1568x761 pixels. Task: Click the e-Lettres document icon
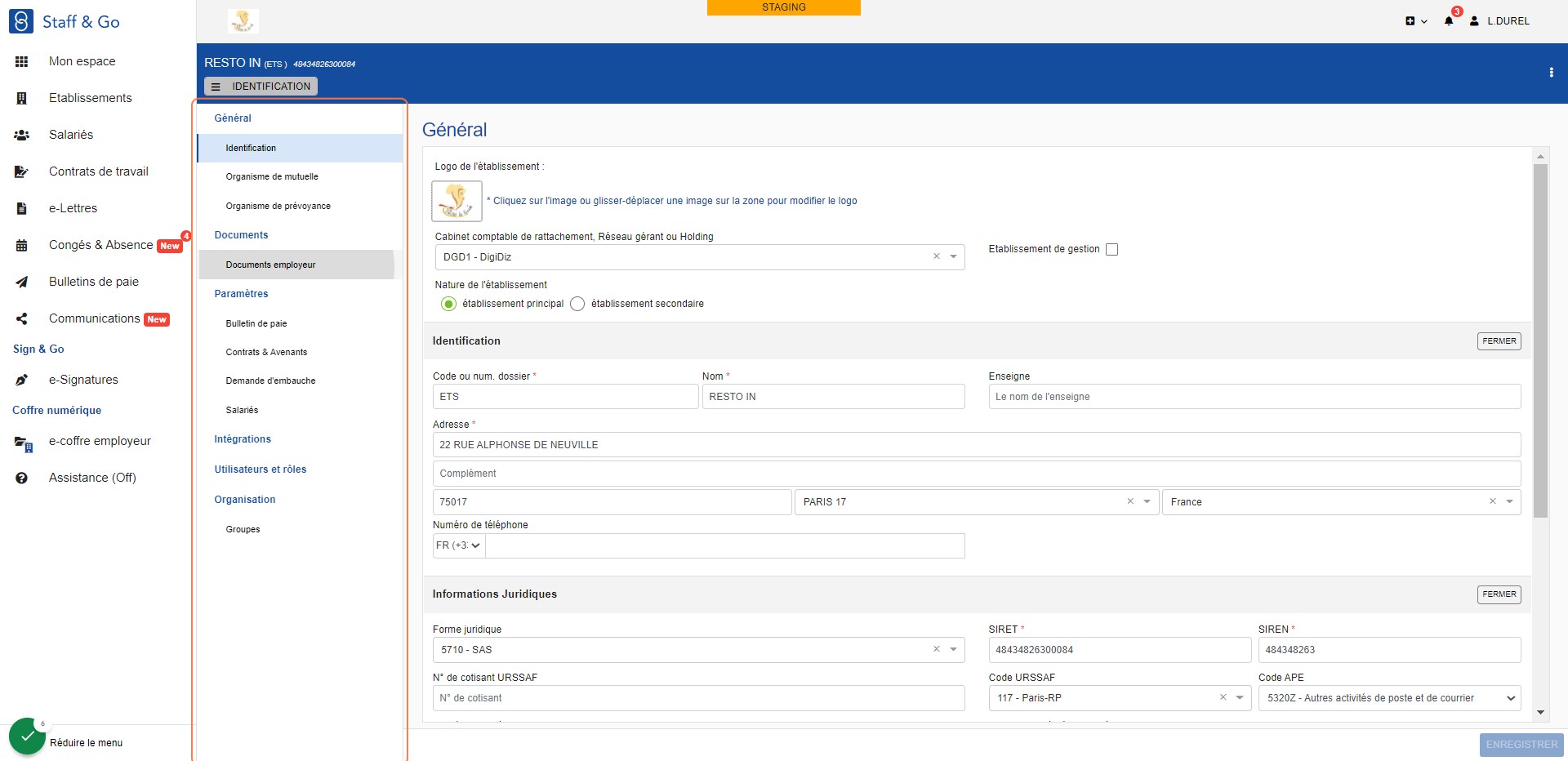(x=22, y=208)
